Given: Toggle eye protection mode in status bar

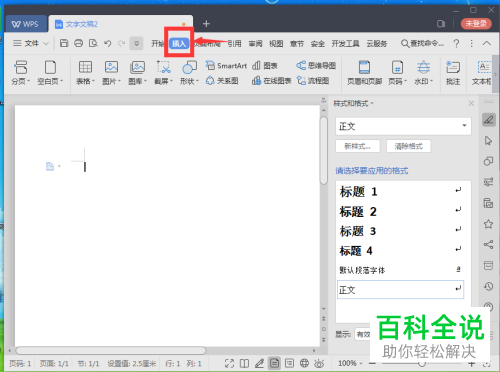Looking at the screenshot, I should [x=319, y=363].
